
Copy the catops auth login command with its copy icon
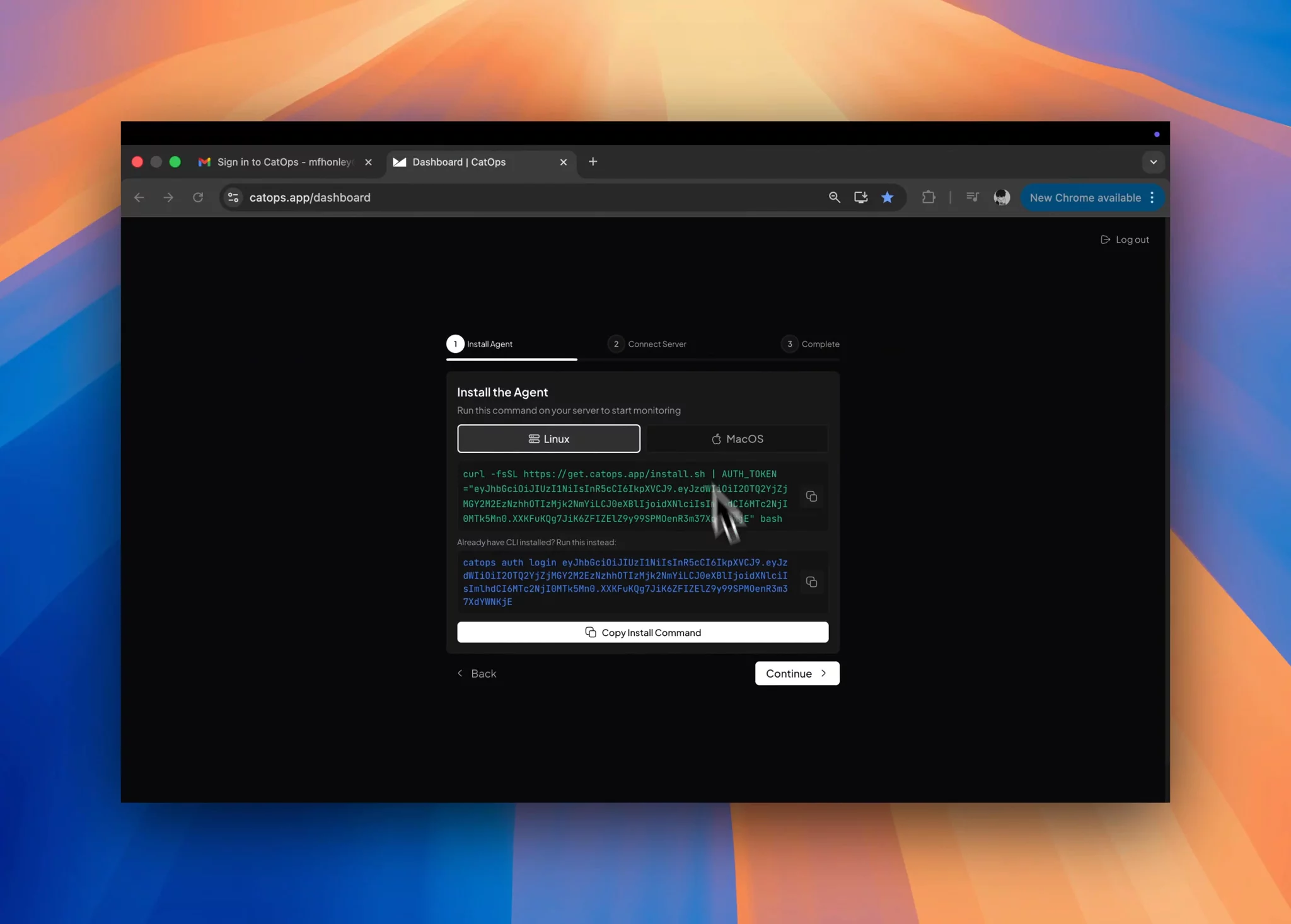(811, 582)
